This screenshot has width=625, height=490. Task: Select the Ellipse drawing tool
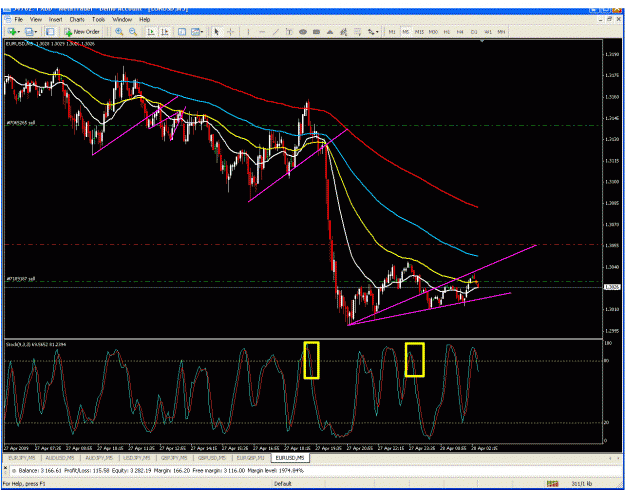click(x=303, y=32)
